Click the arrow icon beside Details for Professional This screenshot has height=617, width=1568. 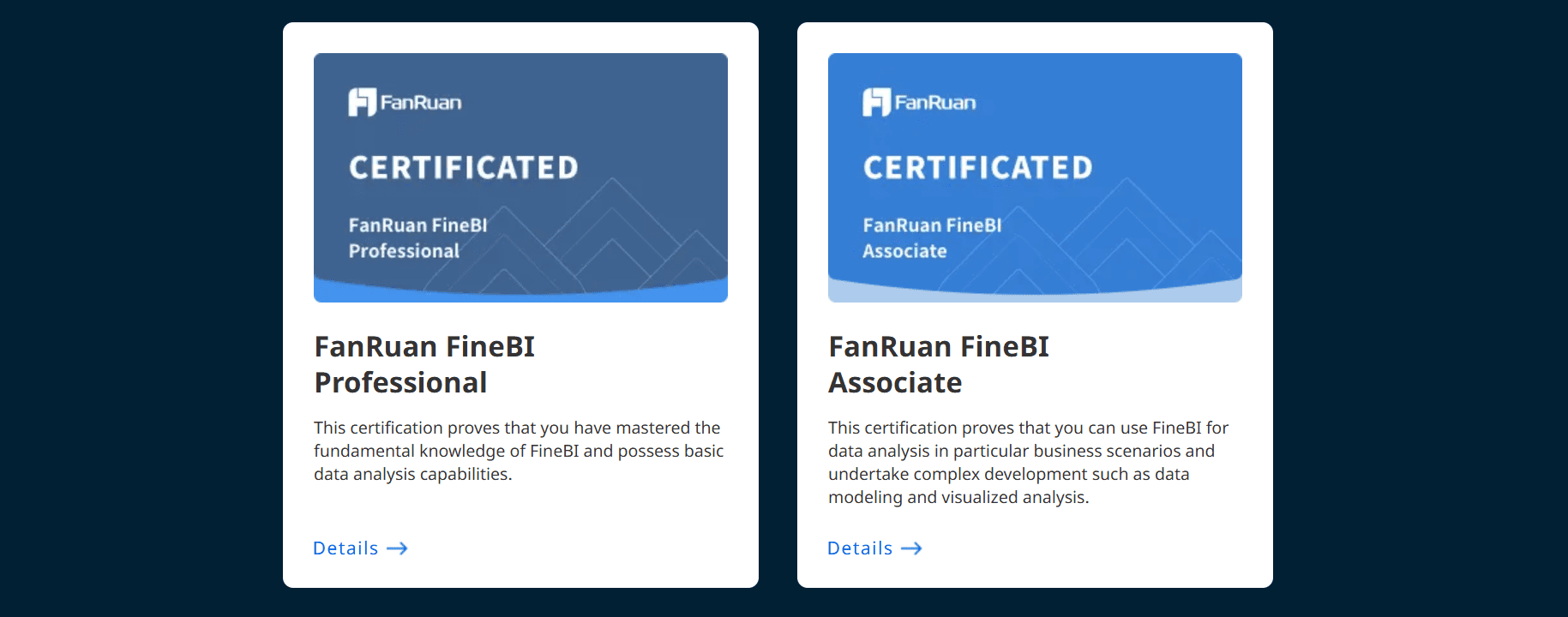click(x=397, y=548)
